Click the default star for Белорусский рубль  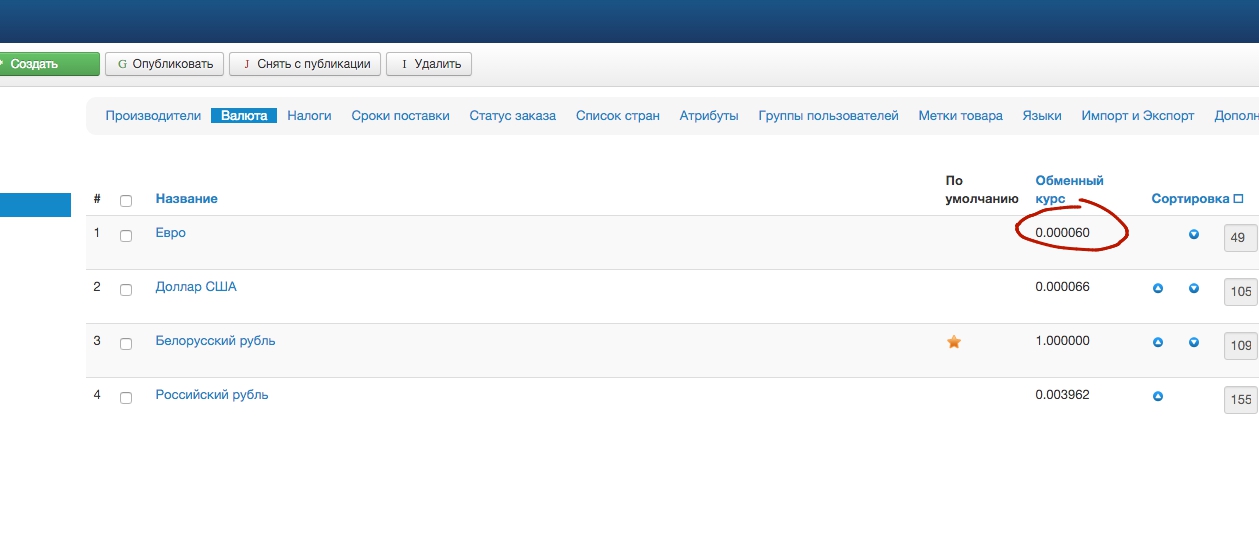click(x=954, y=342)
